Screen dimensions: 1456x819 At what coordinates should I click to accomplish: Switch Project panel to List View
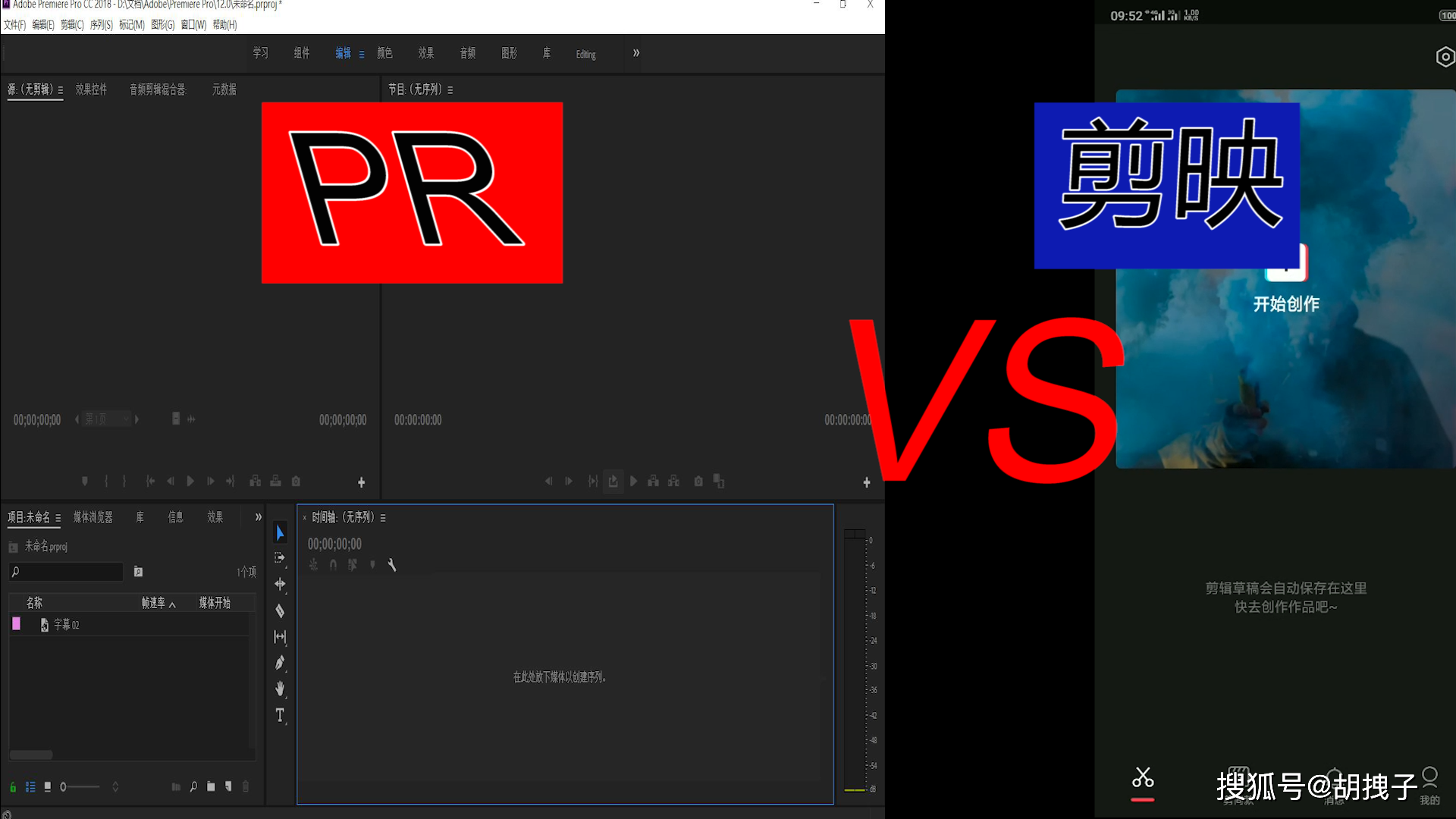click(x=30, y=787)
